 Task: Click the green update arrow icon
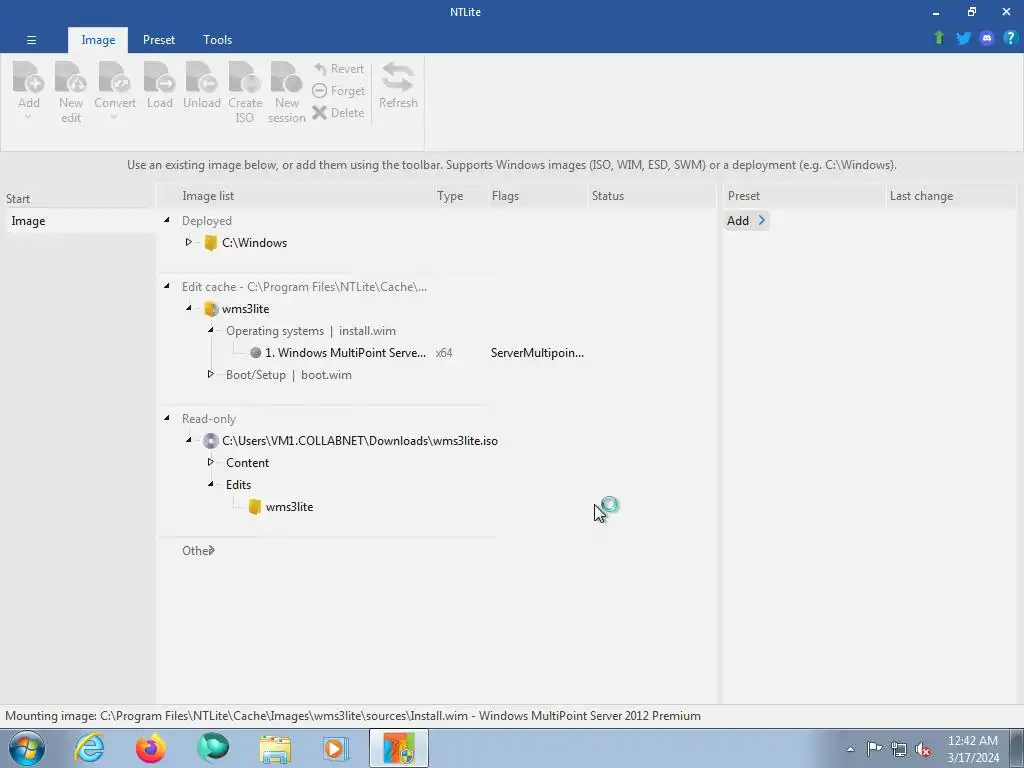[938, 38]
